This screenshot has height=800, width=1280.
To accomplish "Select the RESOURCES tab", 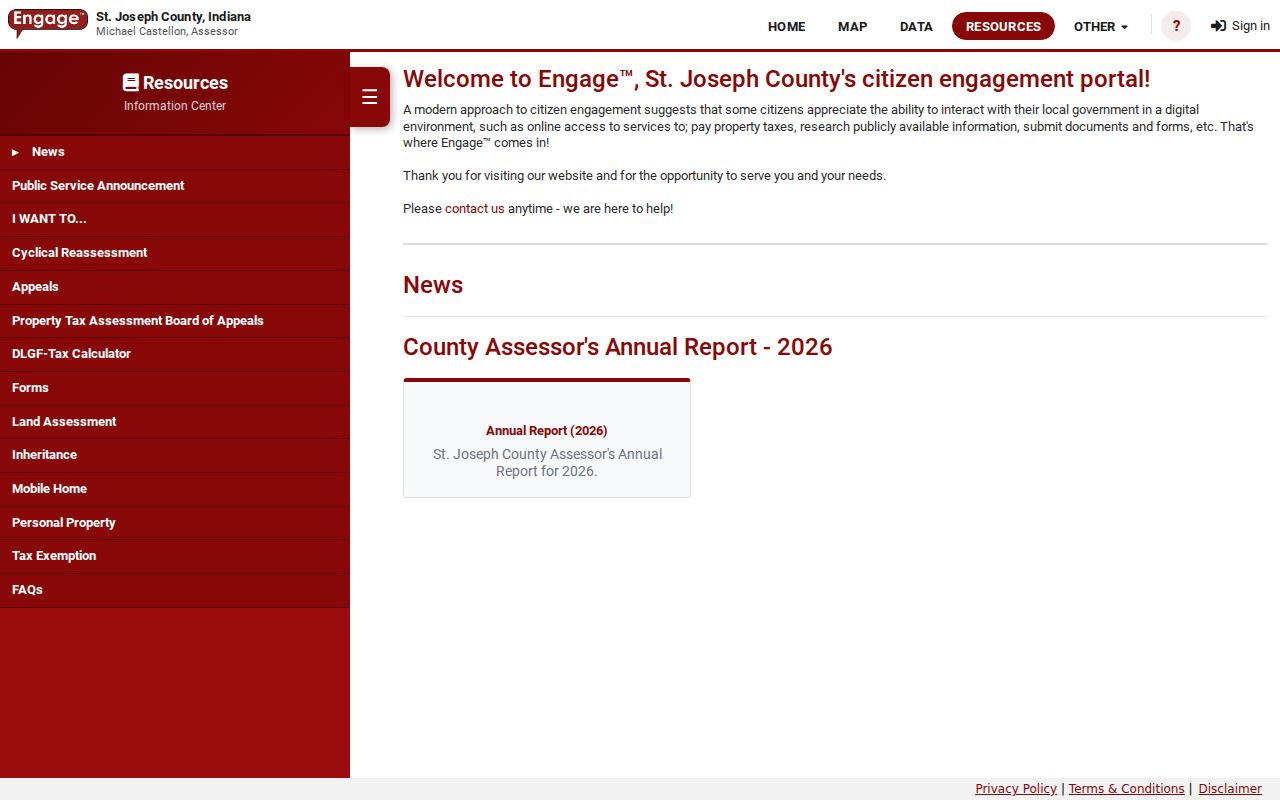I will click(1003, 26).
